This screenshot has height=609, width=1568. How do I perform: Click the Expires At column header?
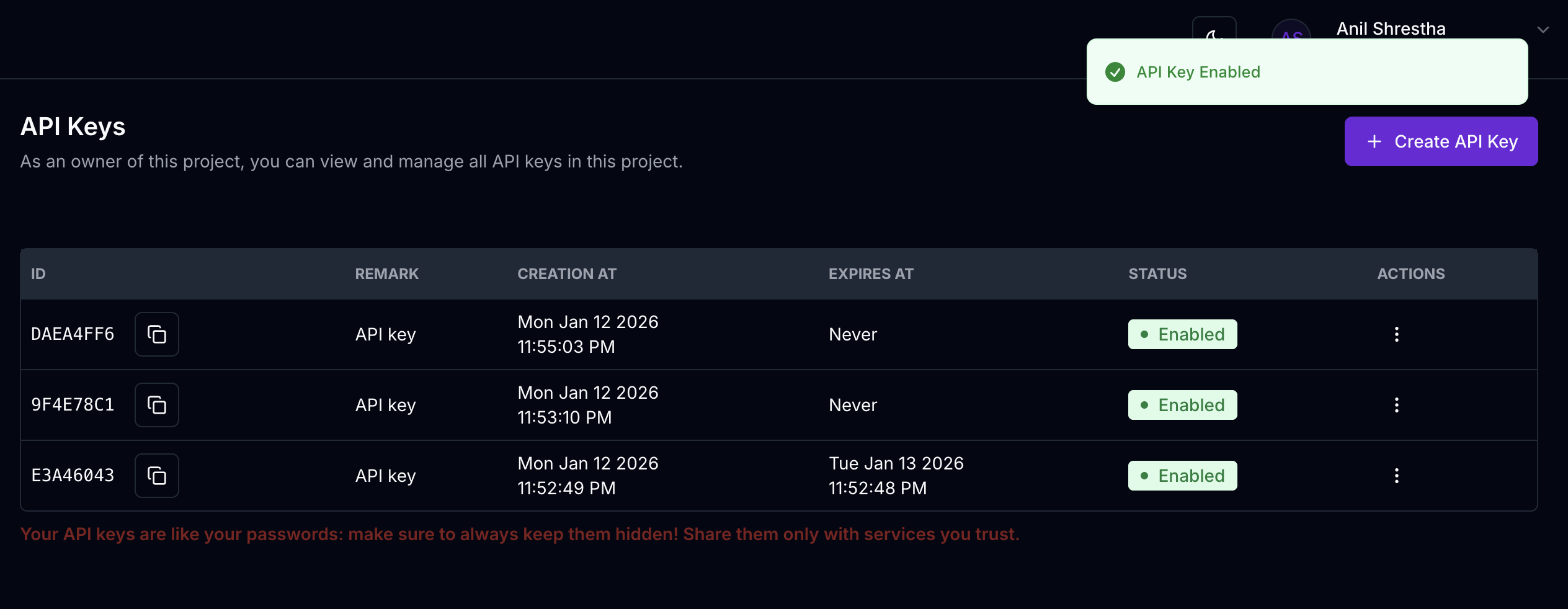pos(871,274)
